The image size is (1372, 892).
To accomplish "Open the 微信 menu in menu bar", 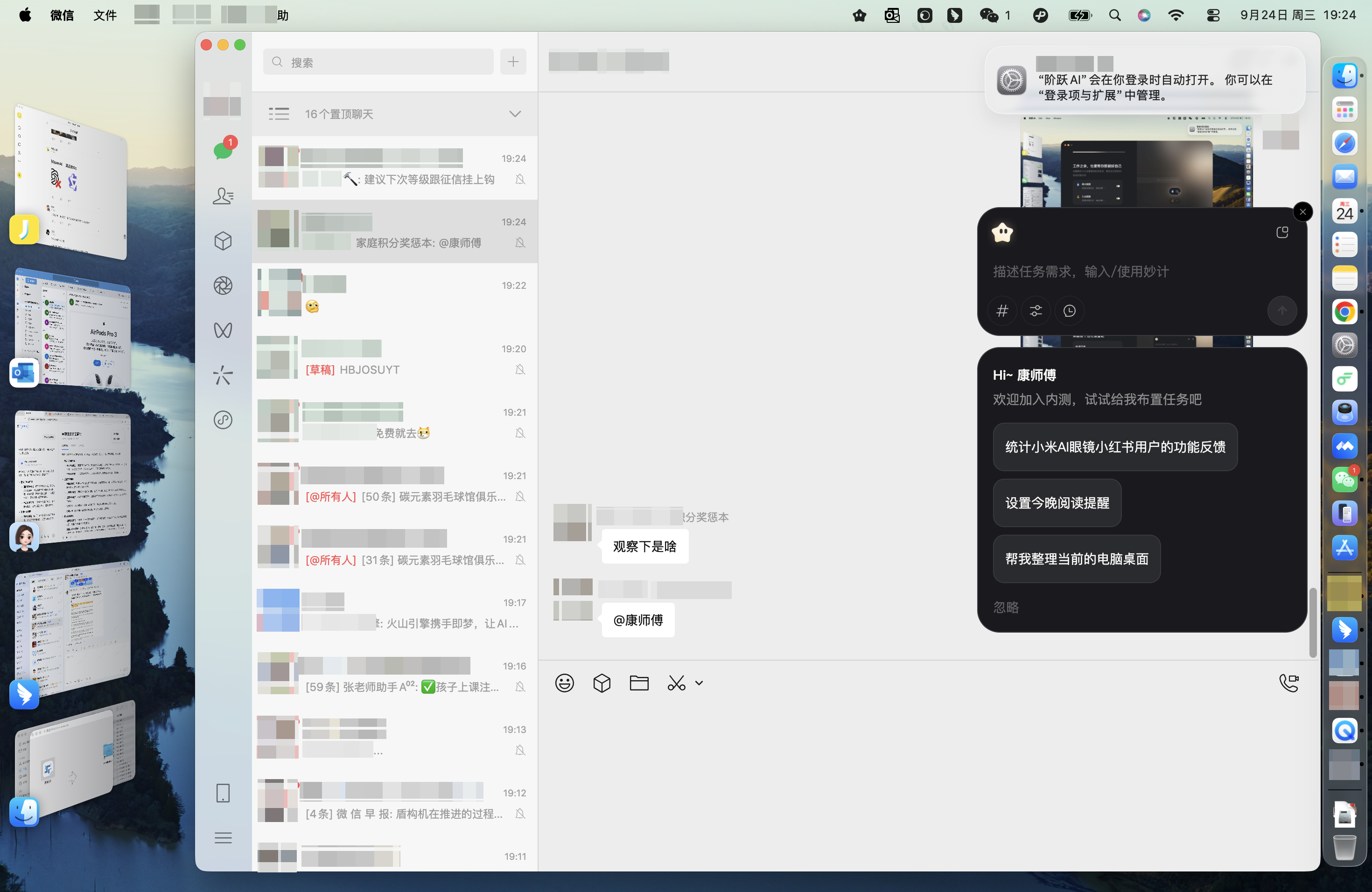I will 62,15.
